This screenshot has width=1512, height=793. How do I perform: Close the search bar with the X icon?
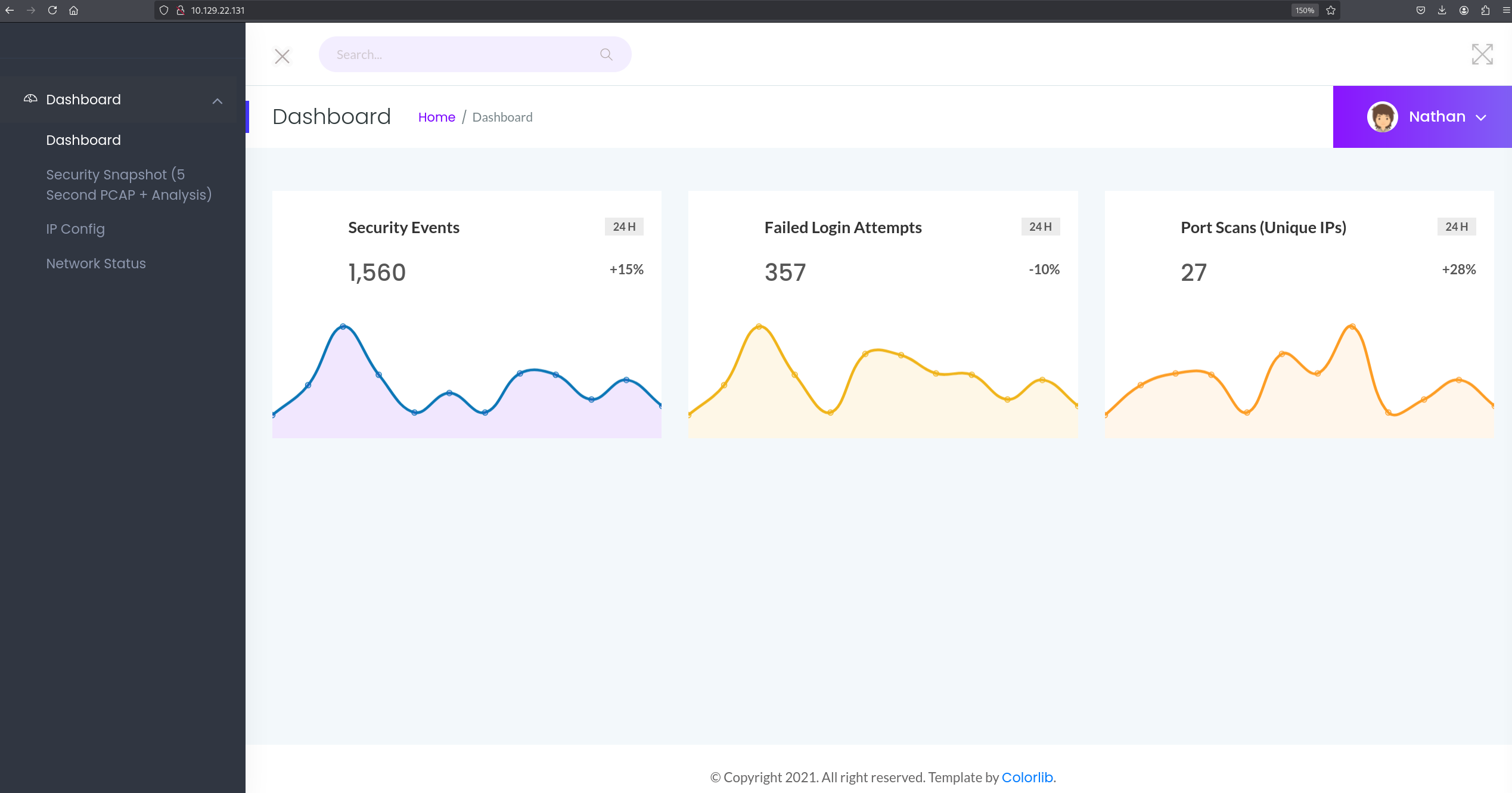point(282,56)
